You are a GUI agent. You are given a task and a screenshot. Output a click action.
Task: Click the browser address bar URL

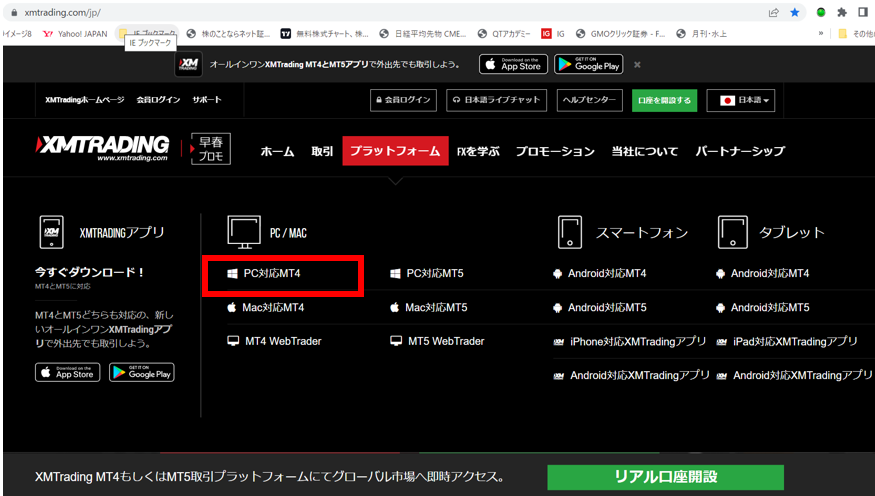tap(62, 12)
